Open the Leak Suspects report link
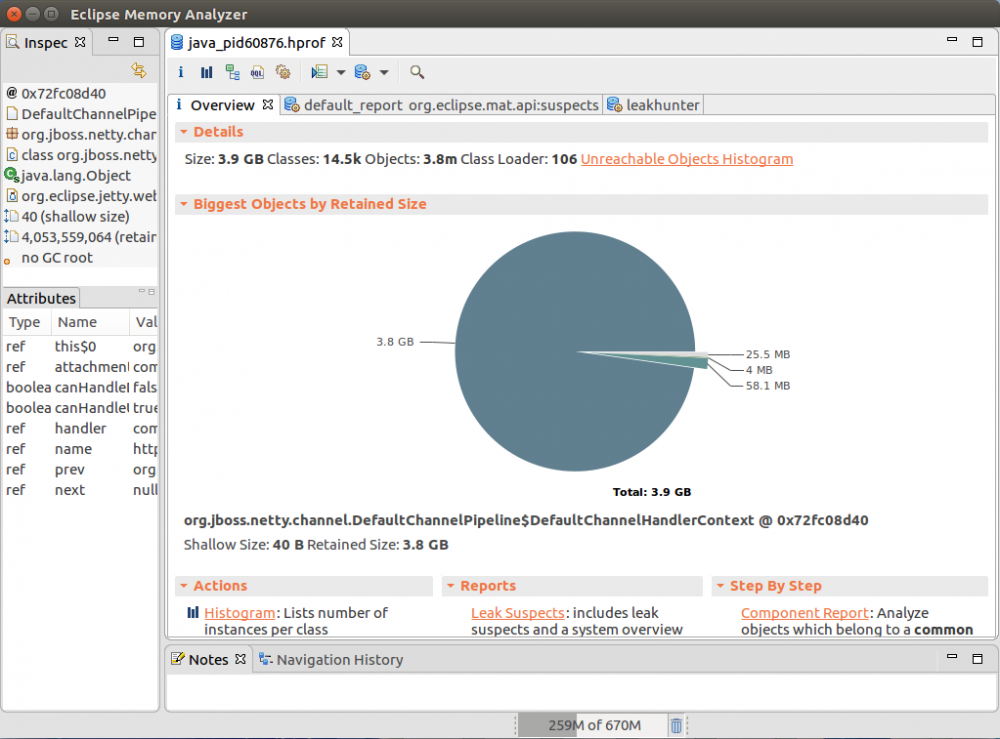 click(x=517, y=613)
